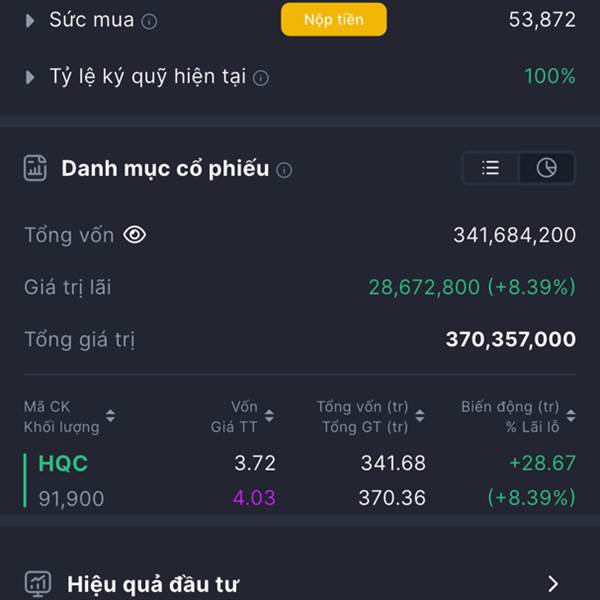Sort by Mã CK / Khối lượng column

(x=111, y=416)
